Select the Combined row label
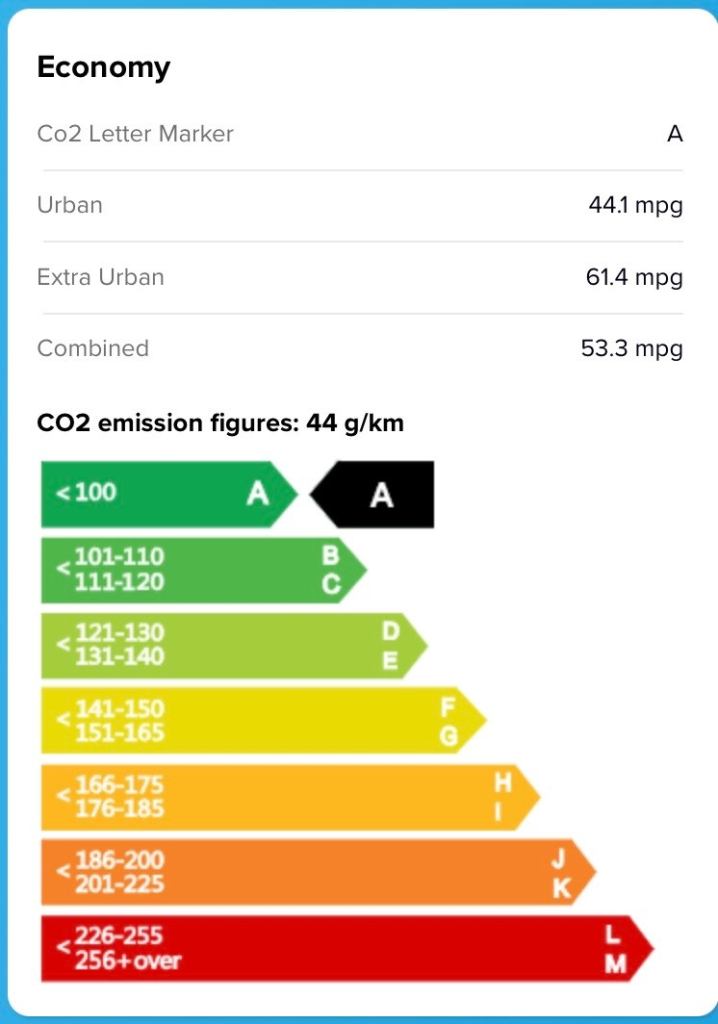This screenshot has width=718, height=1024. (x=93, y=348)
